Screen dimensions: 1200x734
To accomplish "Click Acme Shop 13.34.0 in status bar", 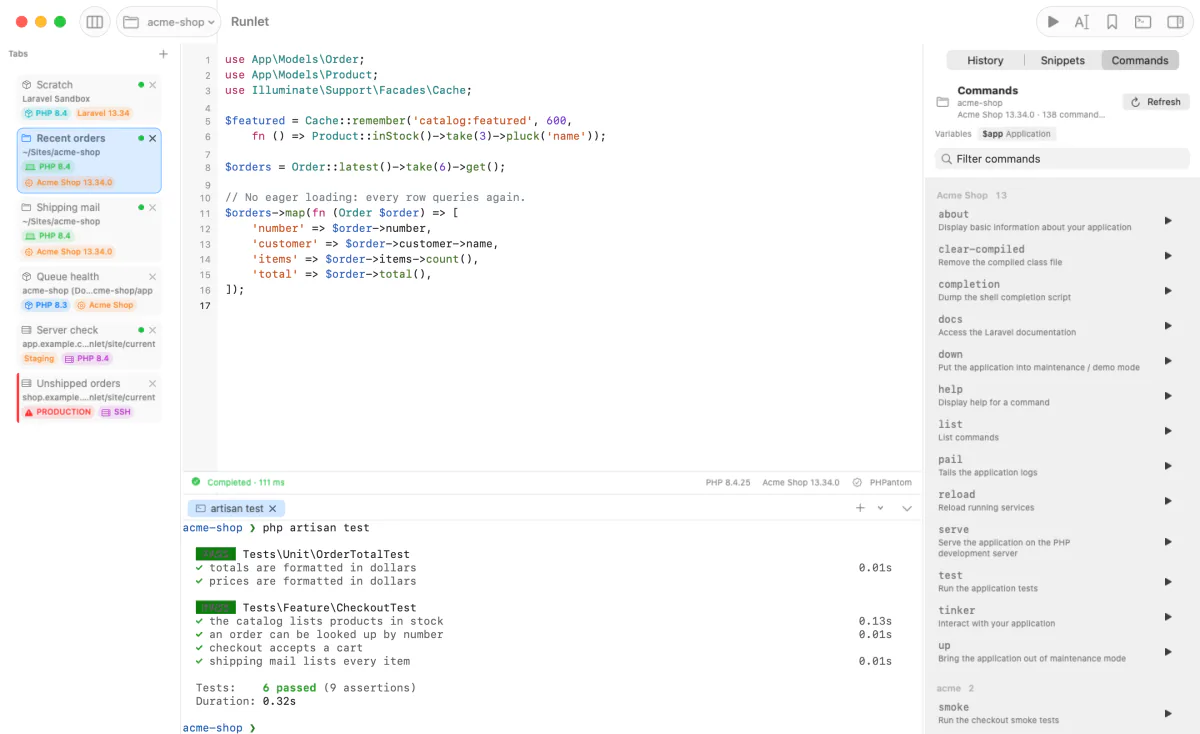I will click(801, 482).
